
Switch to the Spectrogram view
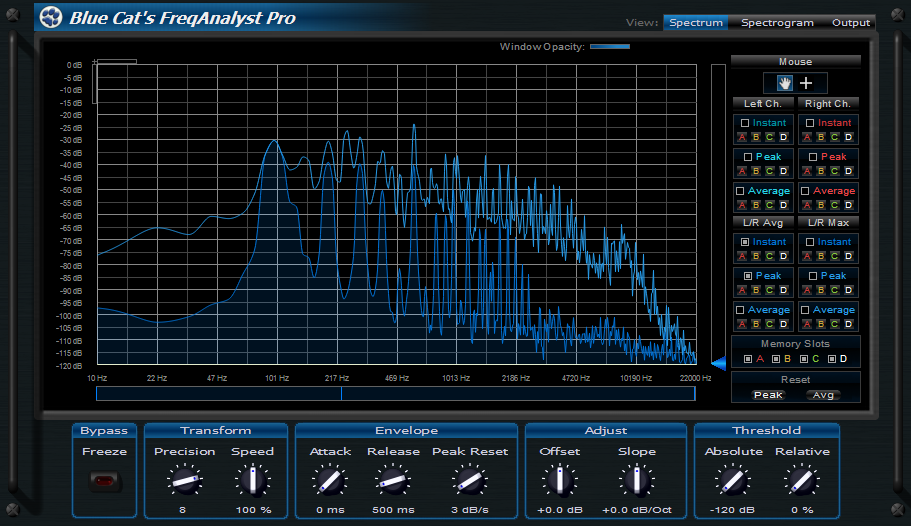click(x=777, y=23)
